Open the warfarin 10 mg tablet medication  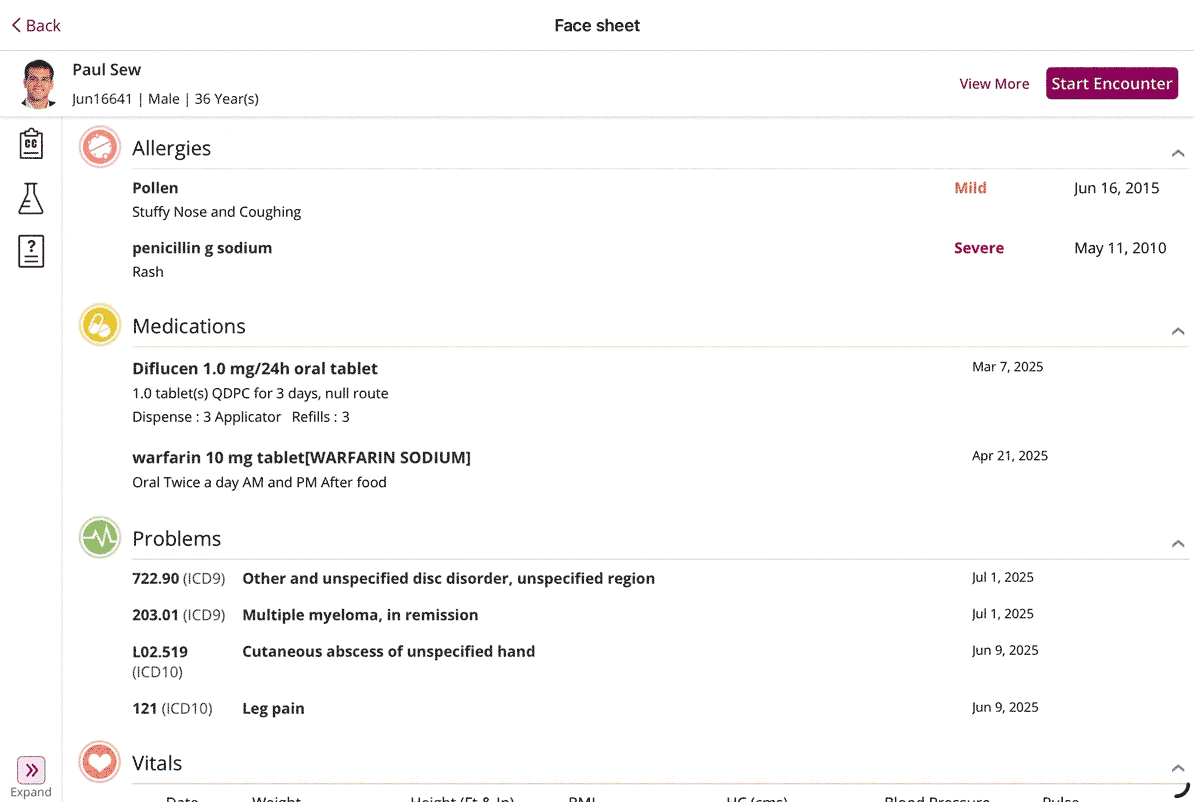[301, 457]
